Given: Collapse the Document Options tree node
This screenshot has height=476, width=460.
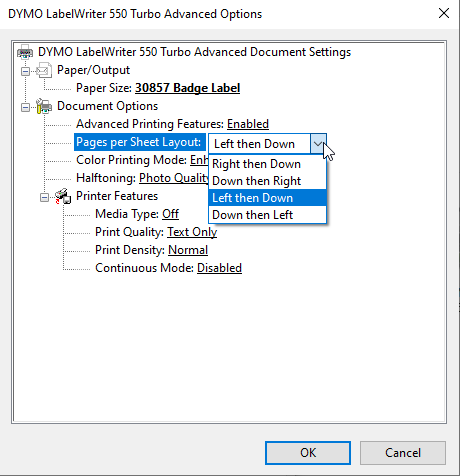Looking at the screenshot, I should click(25, 107).
